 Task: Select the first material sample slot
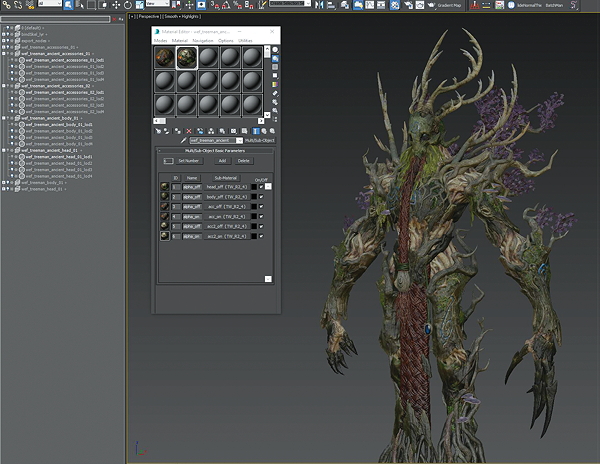click(x=165, y=58)
